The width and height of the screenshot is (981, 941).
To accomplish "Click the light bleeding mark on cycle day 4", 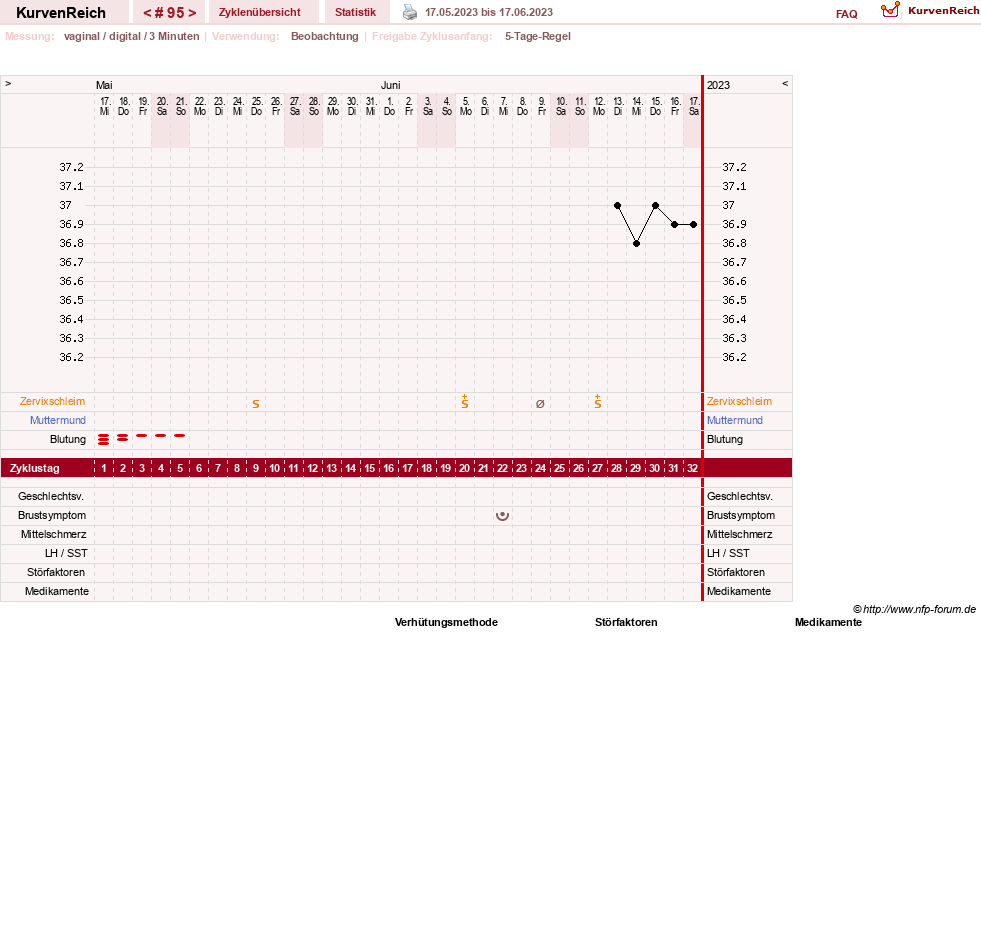I will point(161,435).
